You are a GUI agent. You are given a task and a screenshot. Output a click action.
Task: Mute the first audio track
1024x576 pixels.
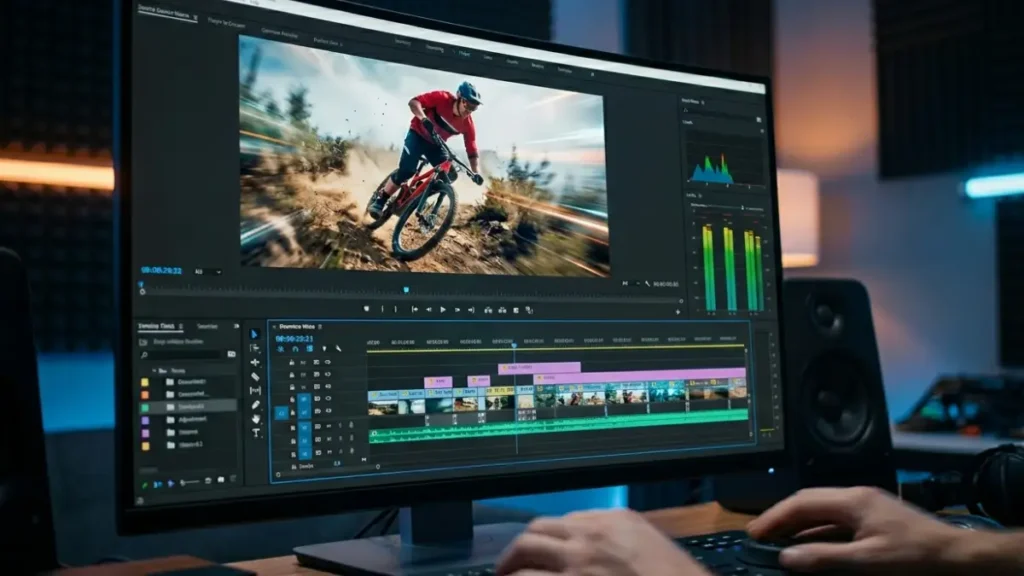(328, 426)
